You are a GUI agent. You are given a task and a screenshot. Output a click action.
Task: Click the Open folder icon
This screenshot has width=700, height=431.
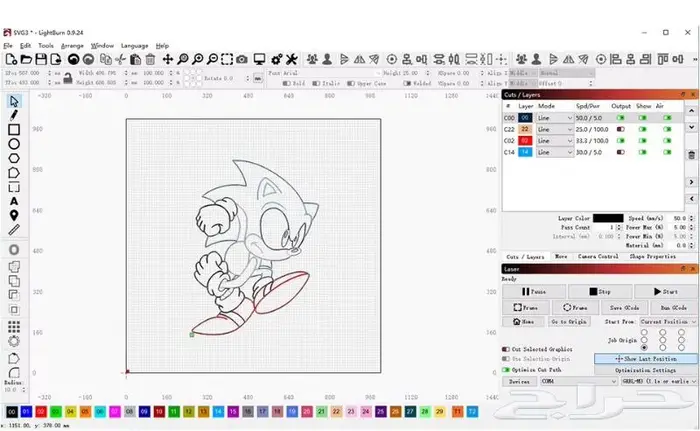pyautogui.click(x=26, y=59)
